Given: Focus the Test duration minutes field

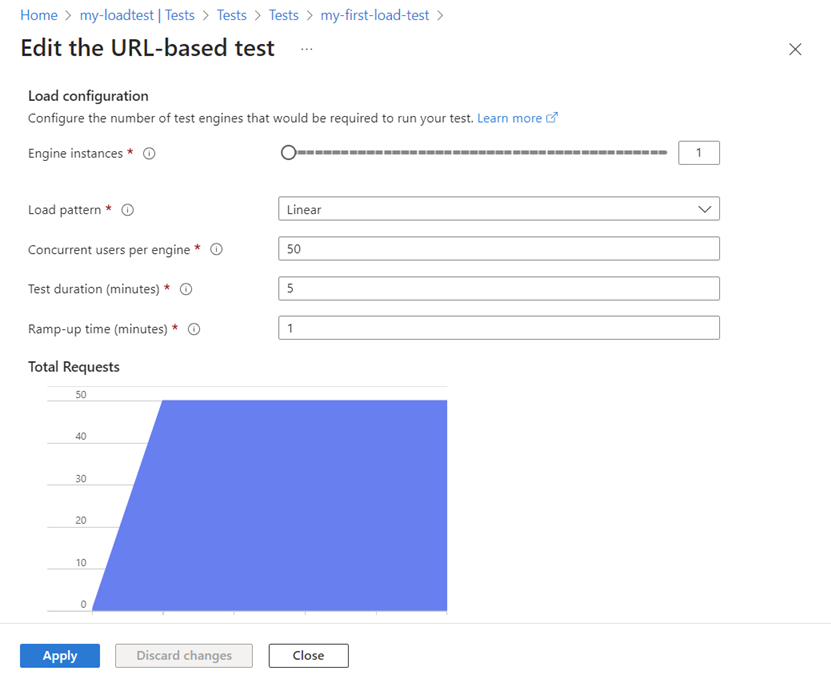Looking at the screenshot, I should [498, 289].
